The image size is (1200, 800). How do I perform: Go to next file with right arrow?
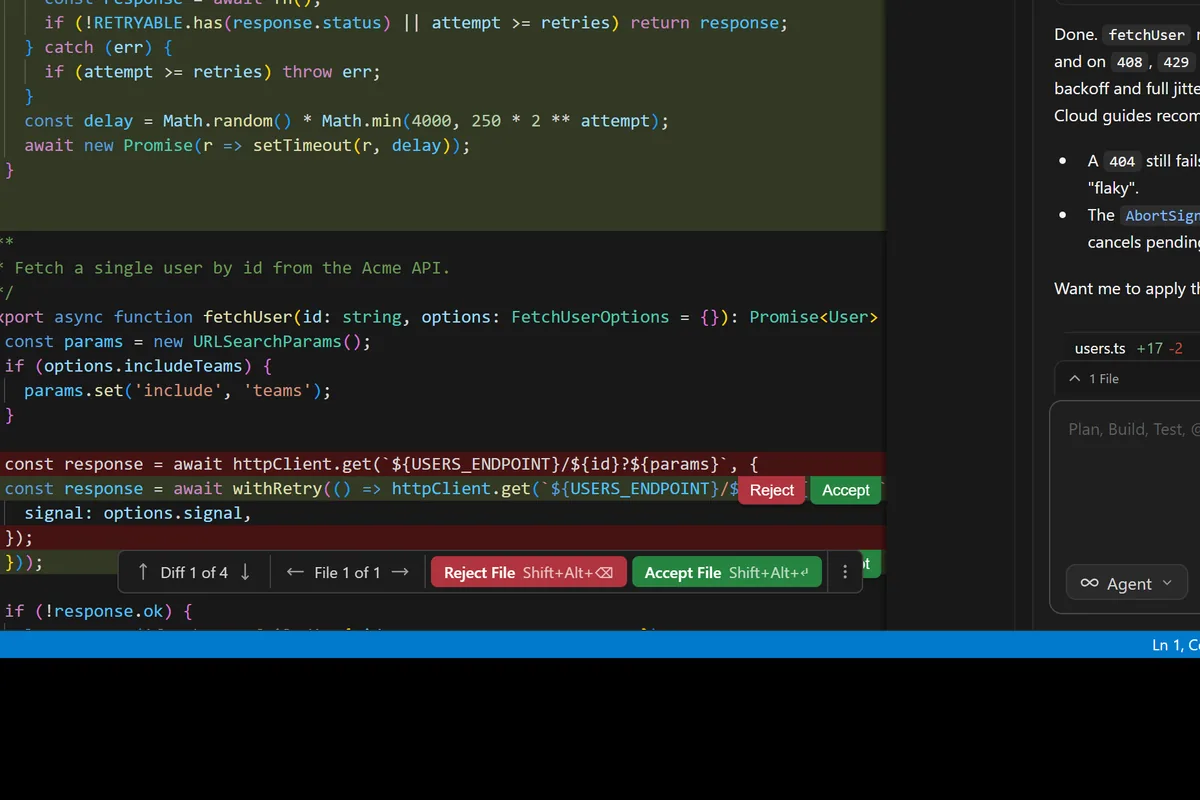click(x=400, y=572)
